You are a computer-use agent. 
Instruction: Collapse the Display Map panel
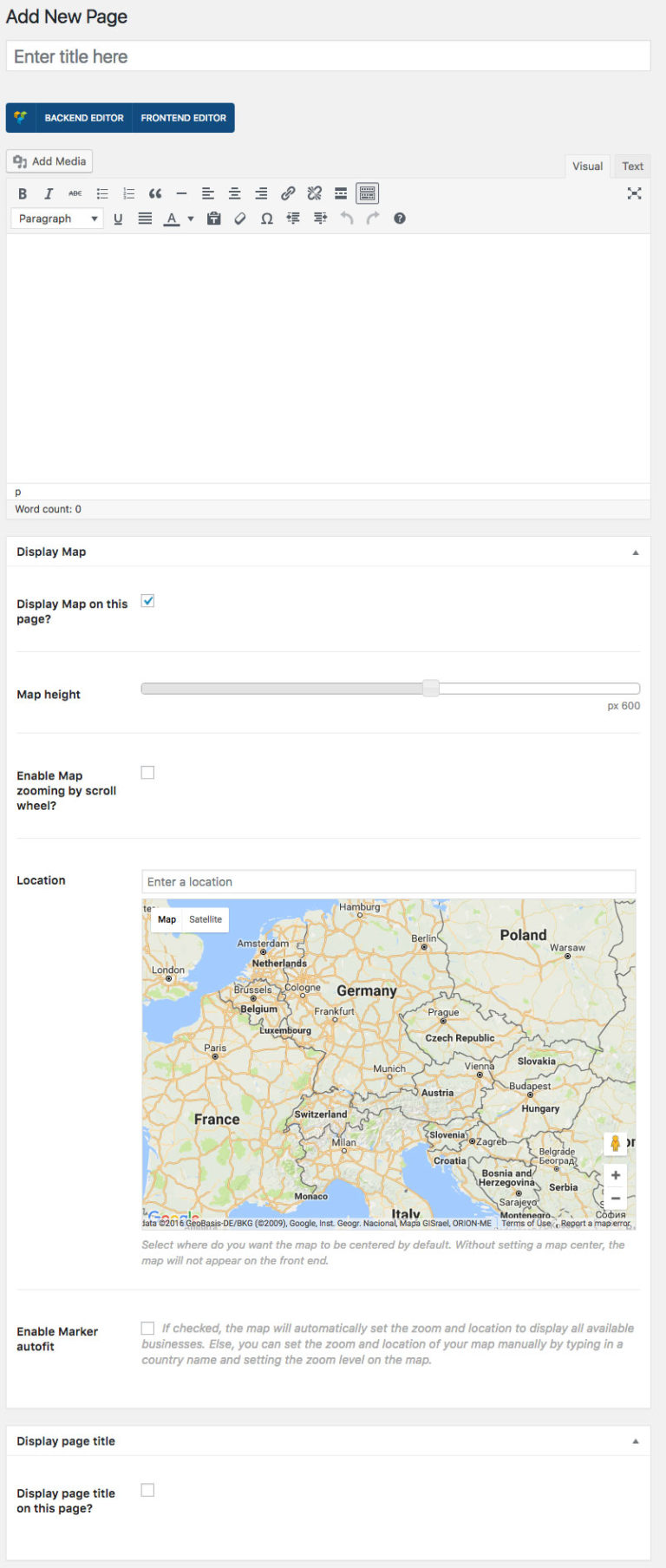click(x=636, y=552)
